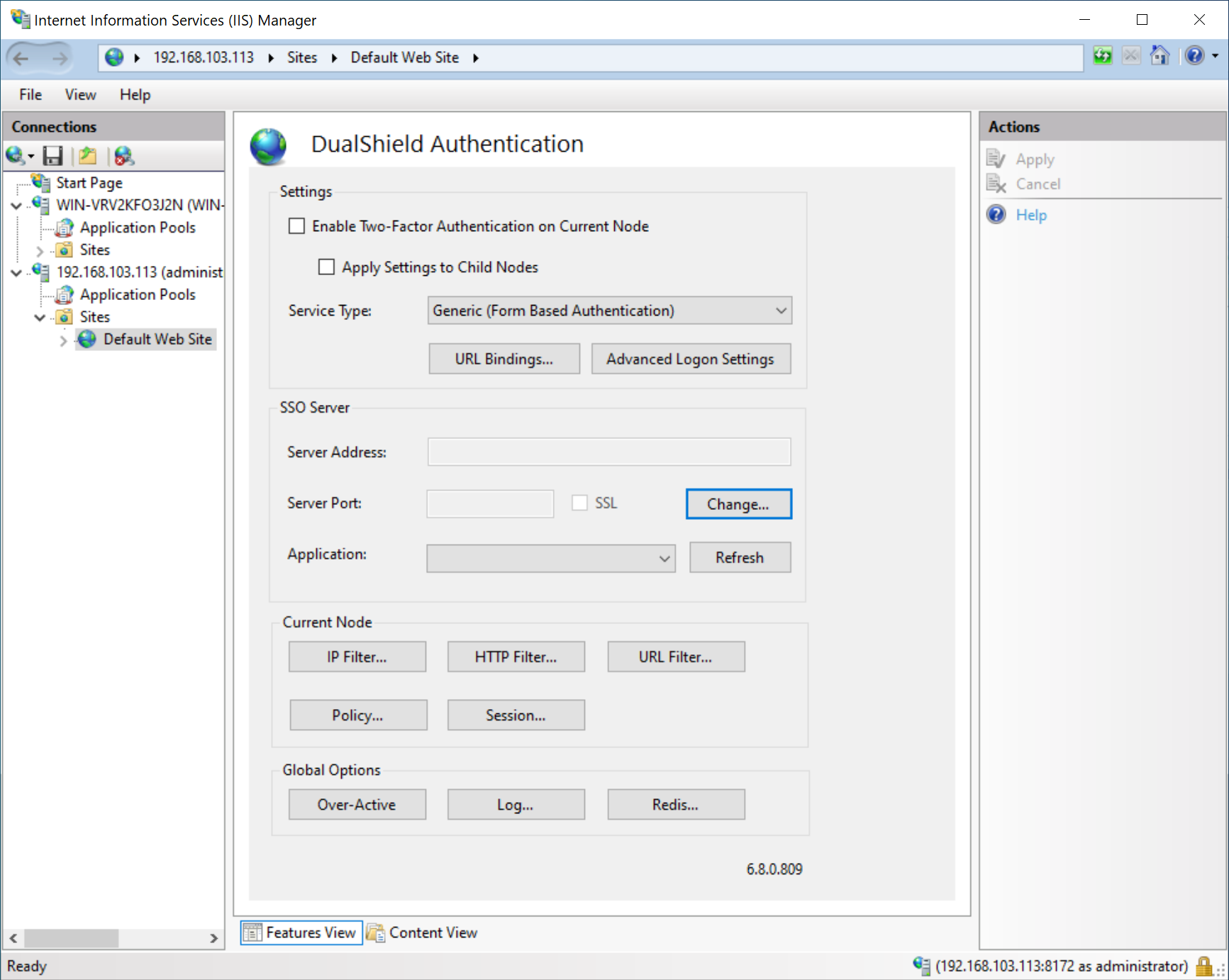Toggle the SSL checkbox
Viewport: 1229px width, 980px height.
click(579, 503)
